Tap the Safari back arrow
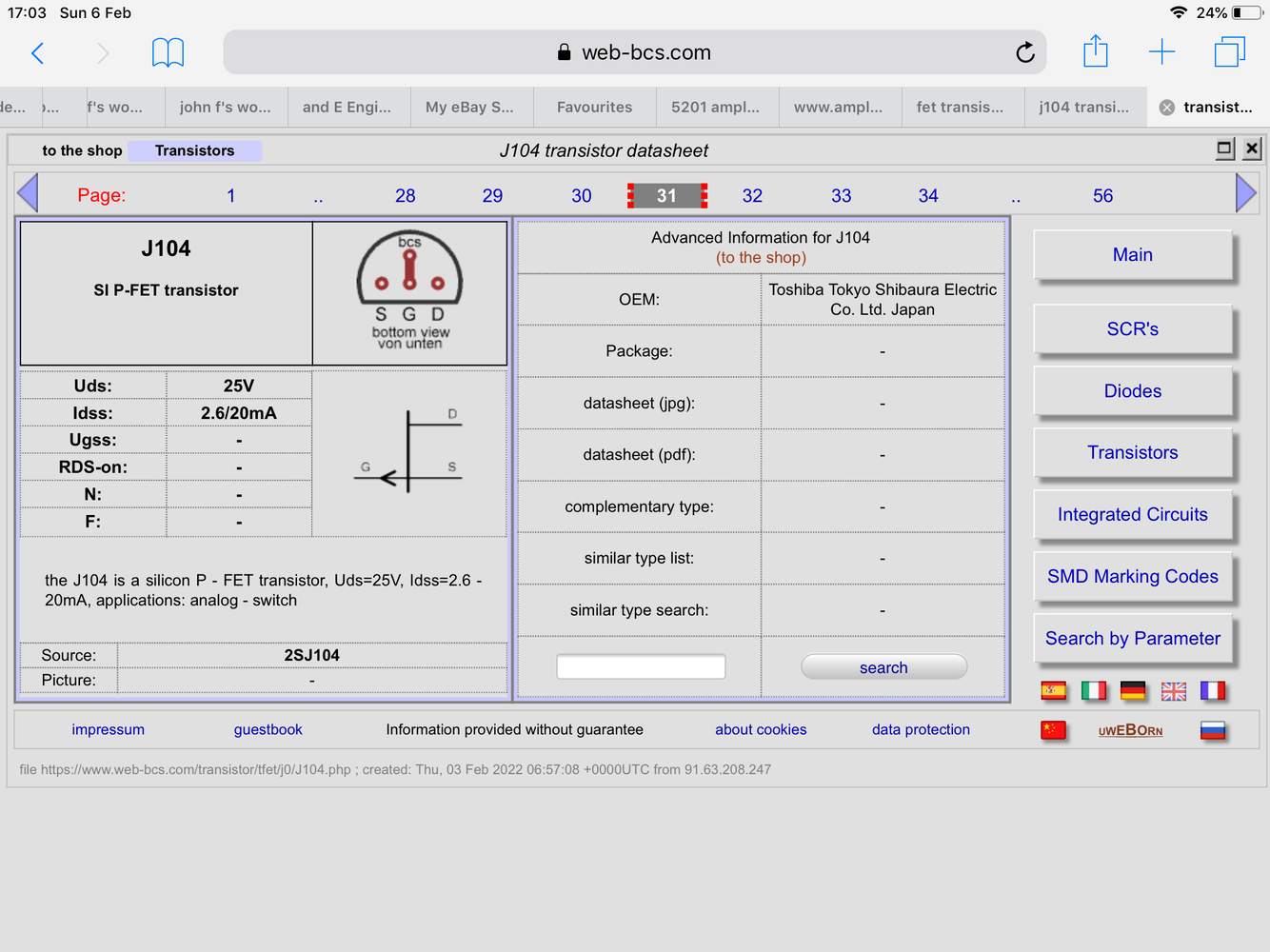Viewport: 1270px width, 952px height. [x=38, y=53]
